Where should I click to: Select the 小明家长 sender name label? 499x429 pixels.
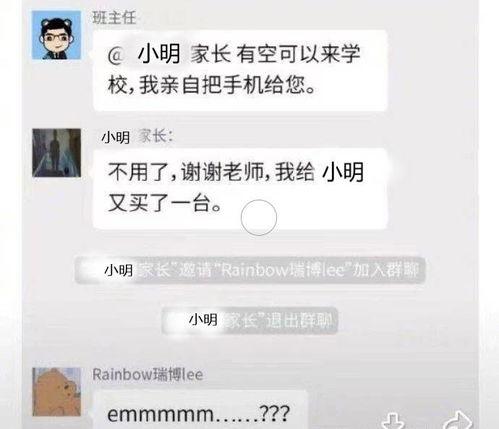pyautogui.click(x=137, y=137)
